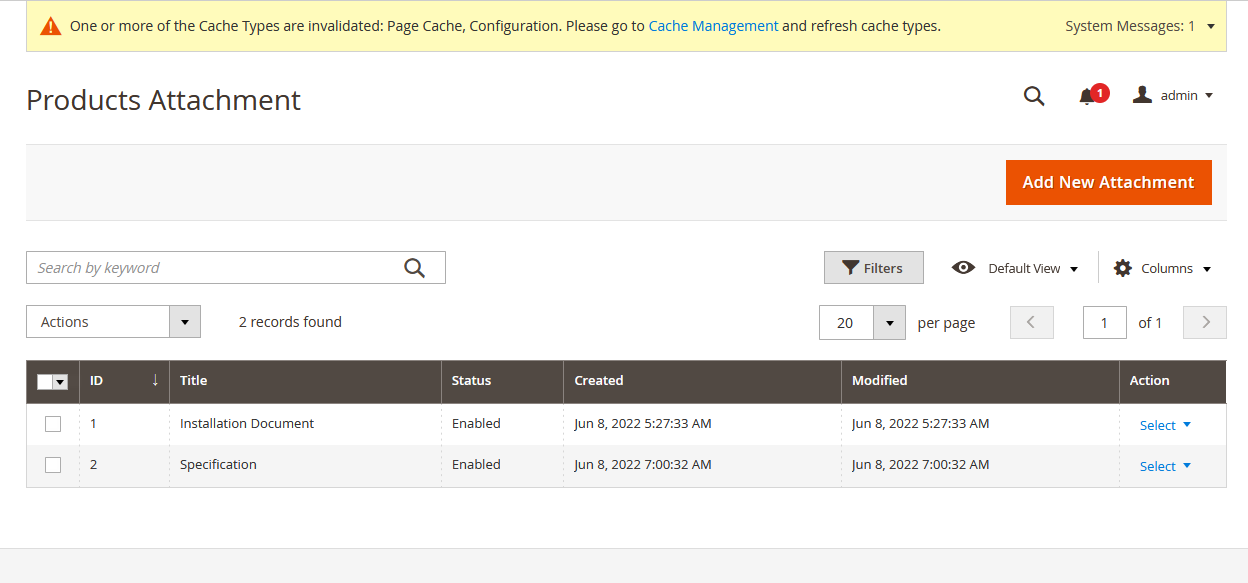Open the Cache Management link
Image resolution: width=1248 pixels, height=583 pixels.
(x=713, y=25)
